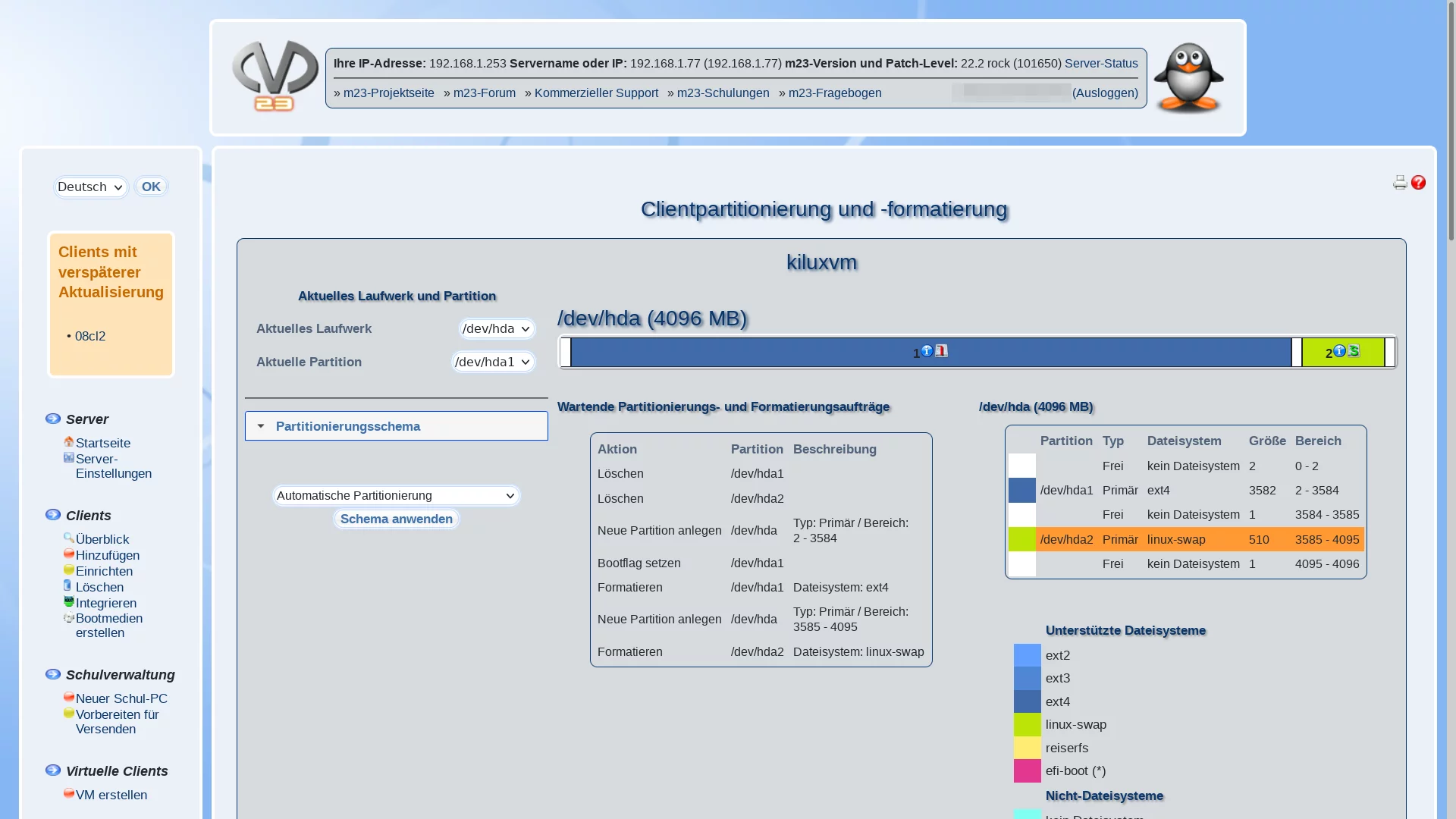The width and height of the screenshot is (1456, 819).
Task: Click the OK button next to language
Action: (151, 187)
